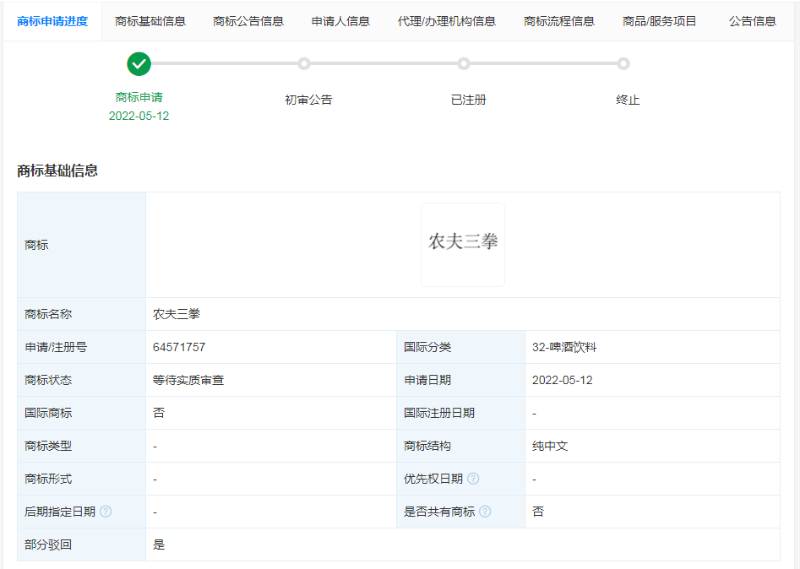This screenshot has height=569, width=800.
Task: Click the 终止 progress step circle
Action: [623, 64]
